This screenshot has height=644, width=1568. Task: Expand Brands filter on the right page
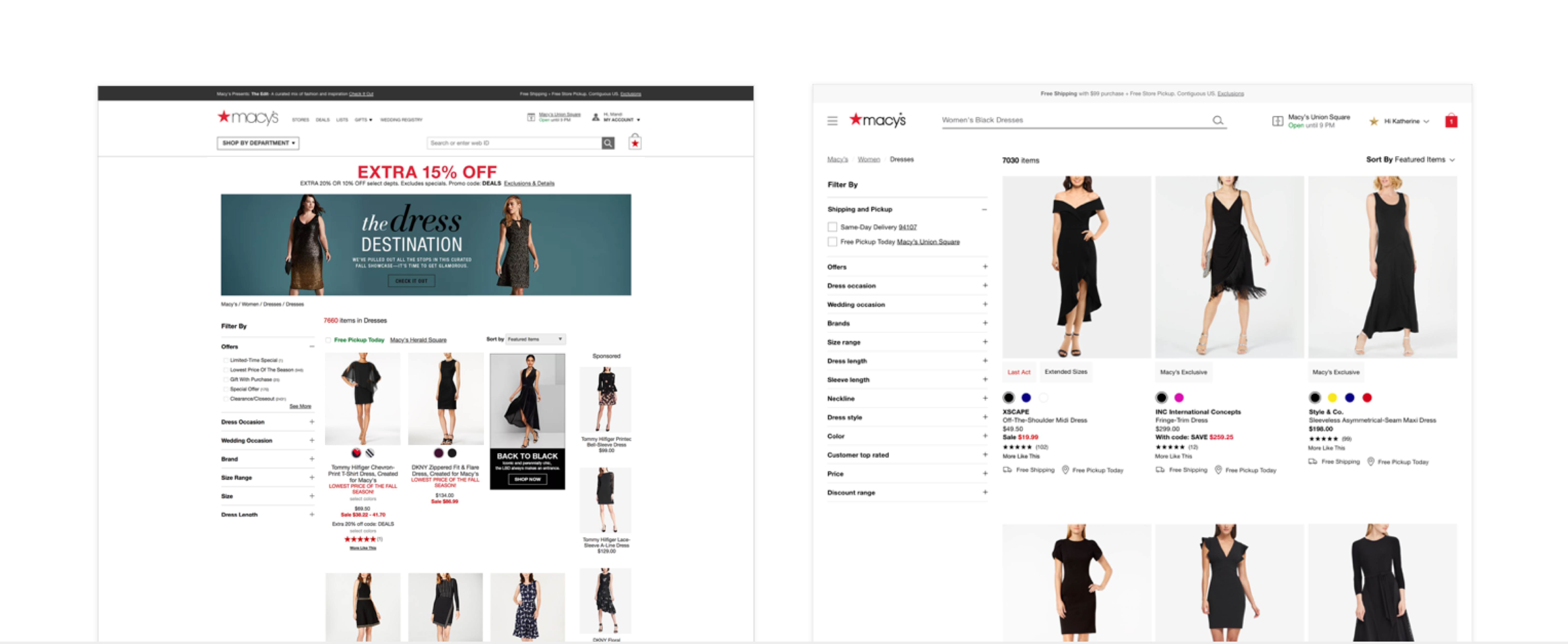coord(985,323)
